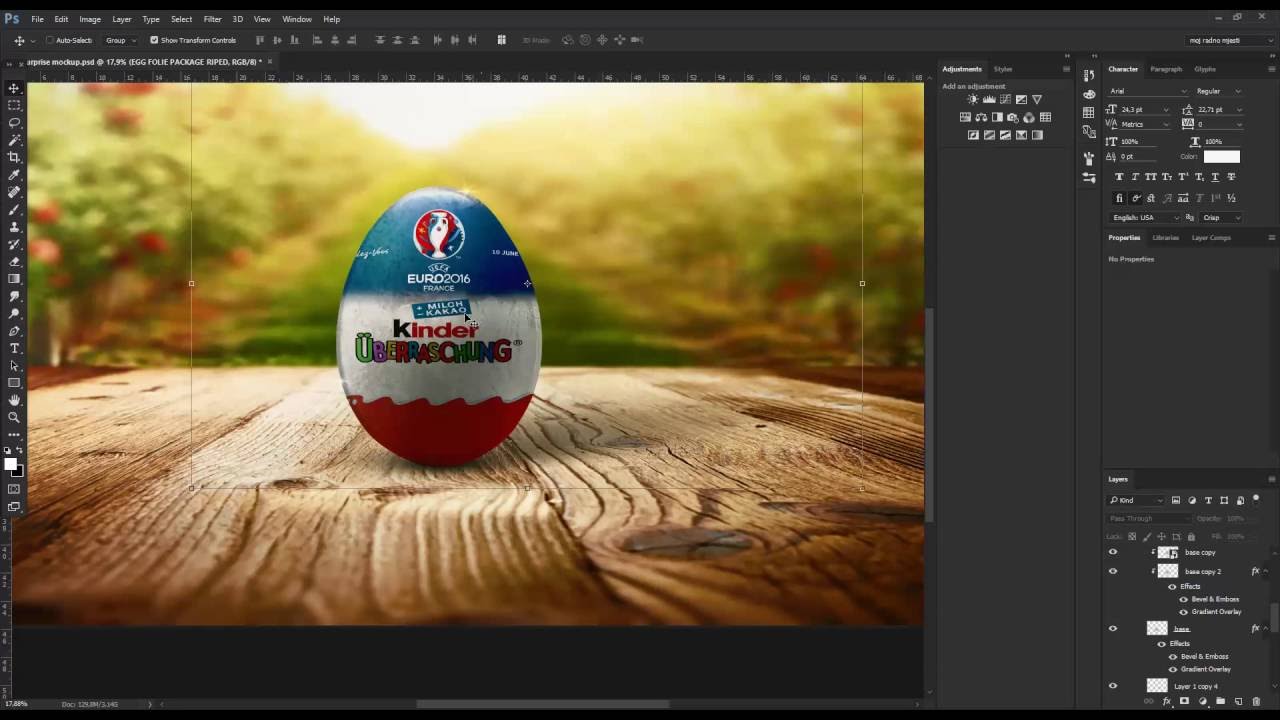Click the base copy 2 layer thumbnail

point(1167,571)
